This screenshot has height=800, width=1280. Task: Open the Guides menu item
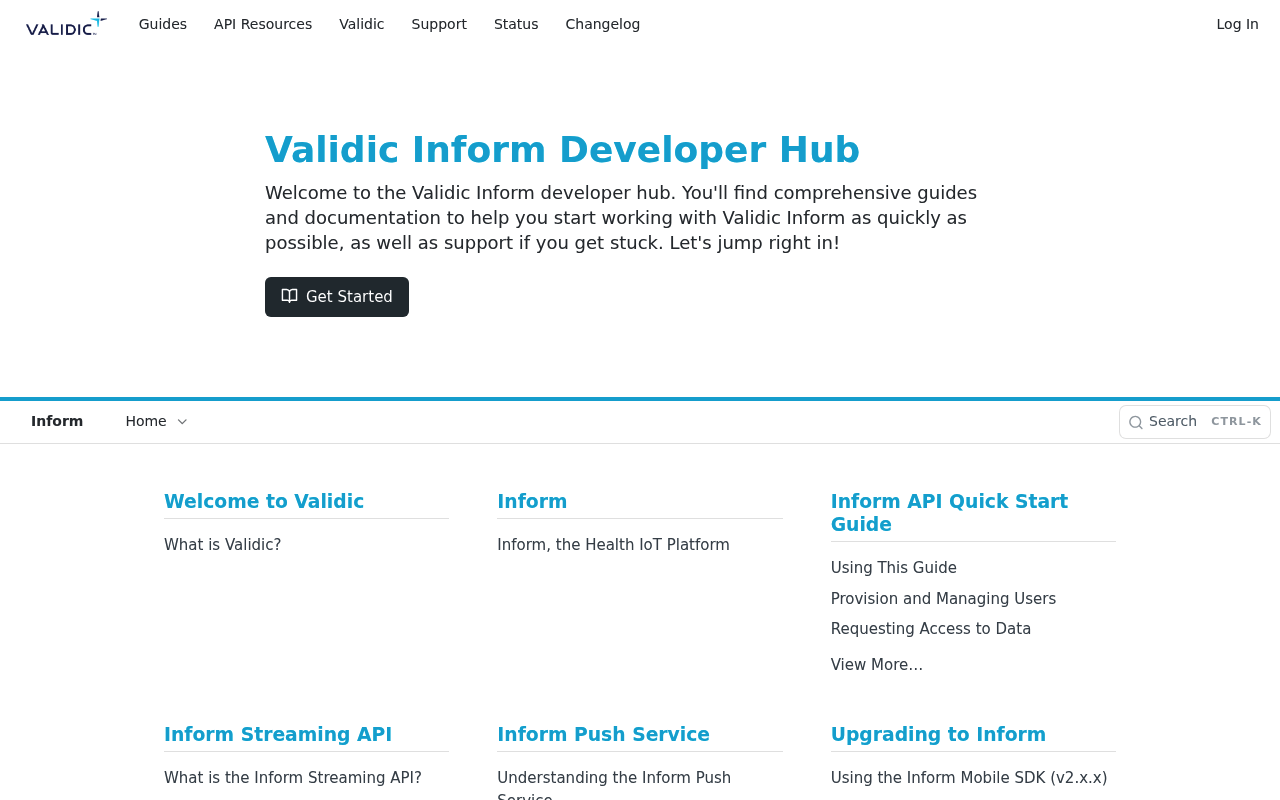tap(163, 24)
